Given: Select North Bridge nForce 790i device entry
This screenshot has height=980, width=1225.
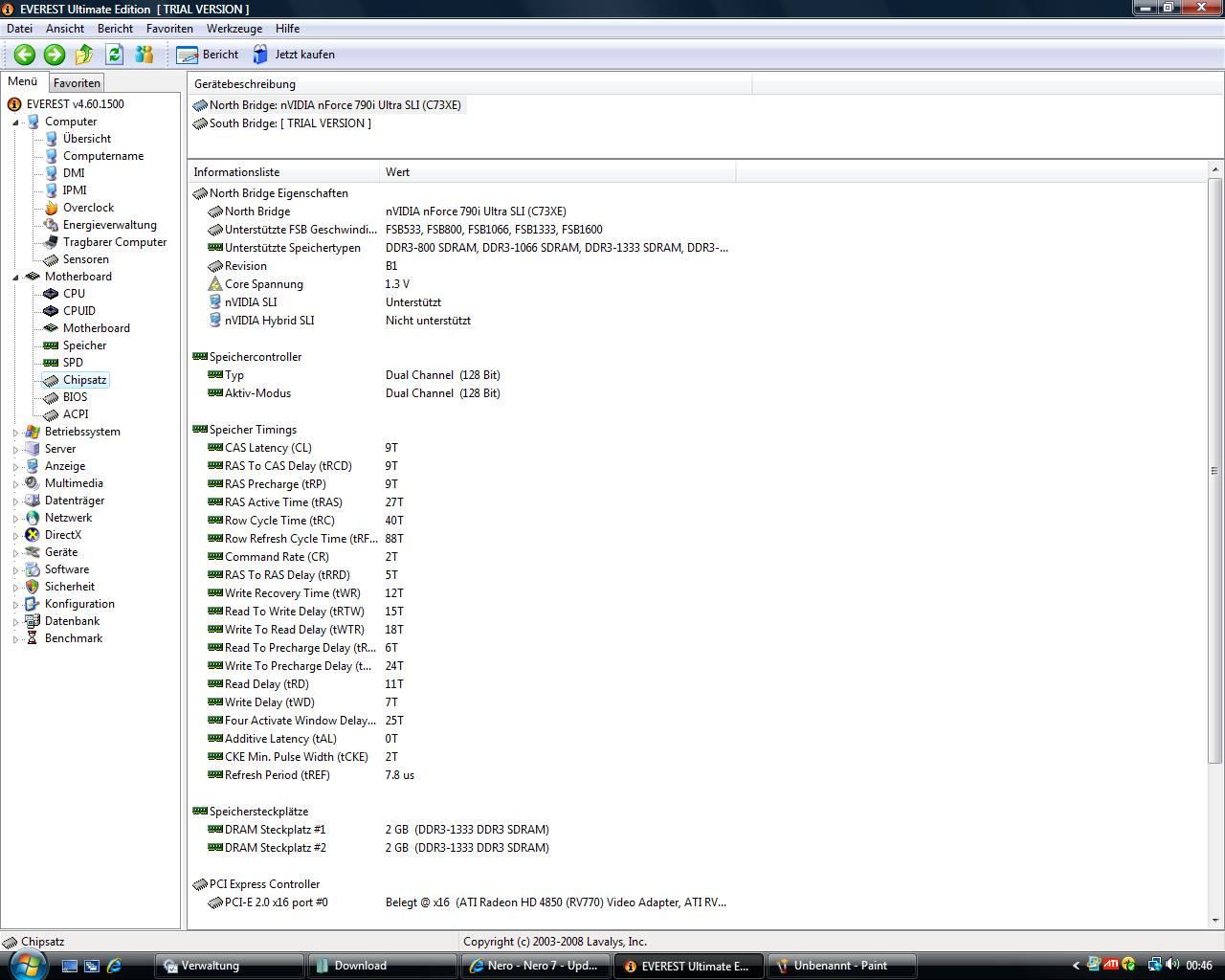Looking at the screenshot, I should point(328,105).
